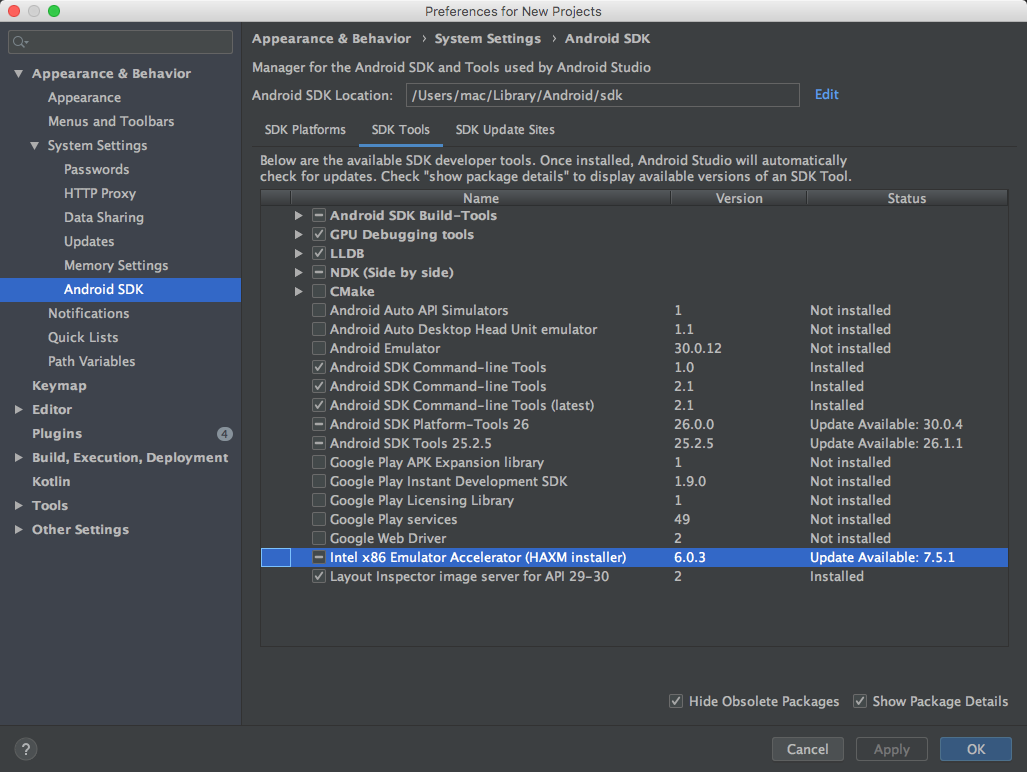The height and width of the screenshot is (772, 1027).
Task: Open the help question mark button
Action: pos(26,749)
